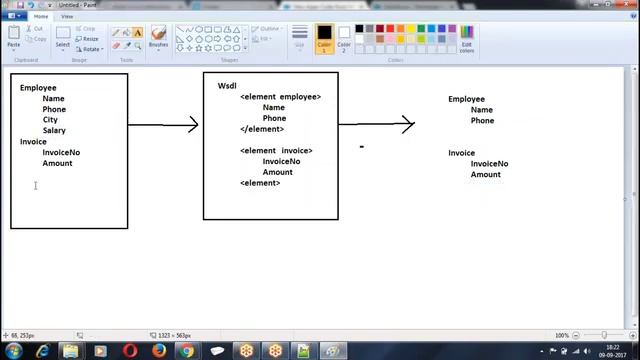This screenshot has height=360, width=640.
Task: Choose the Curve shape
Action: [189, 30]
